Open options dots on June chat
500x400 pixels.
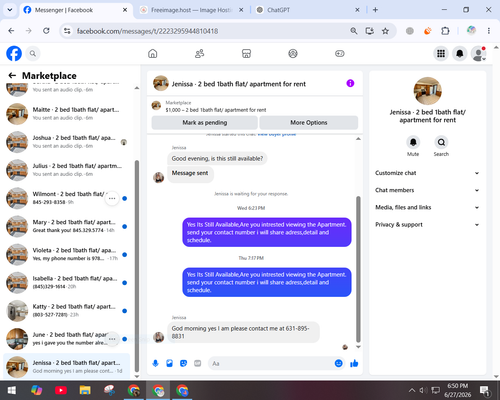coord(112,339)
